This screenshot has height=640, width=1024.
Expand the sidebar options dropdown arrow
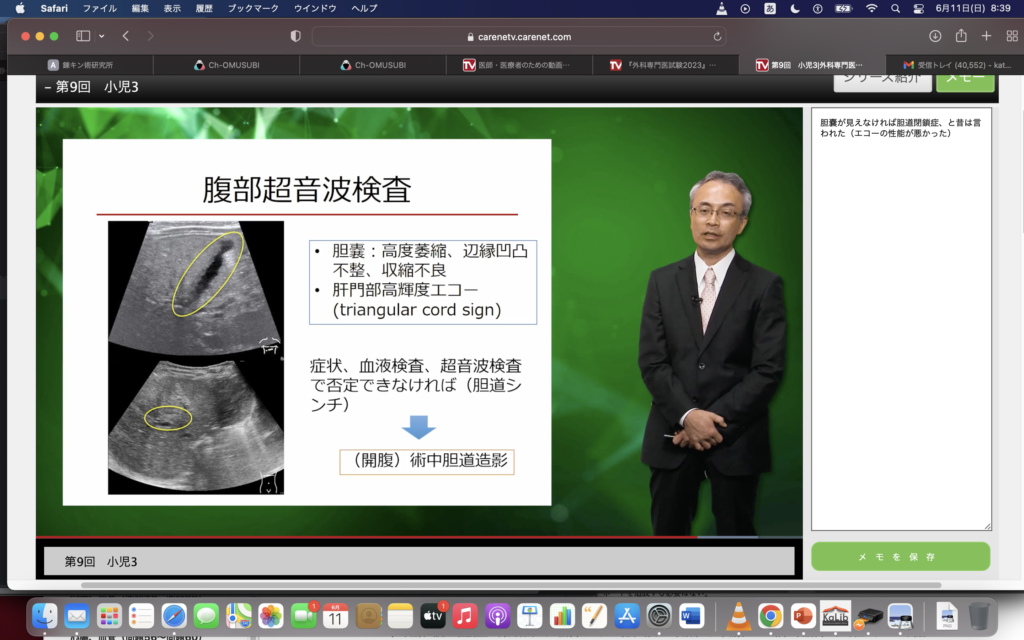[102, 36]
